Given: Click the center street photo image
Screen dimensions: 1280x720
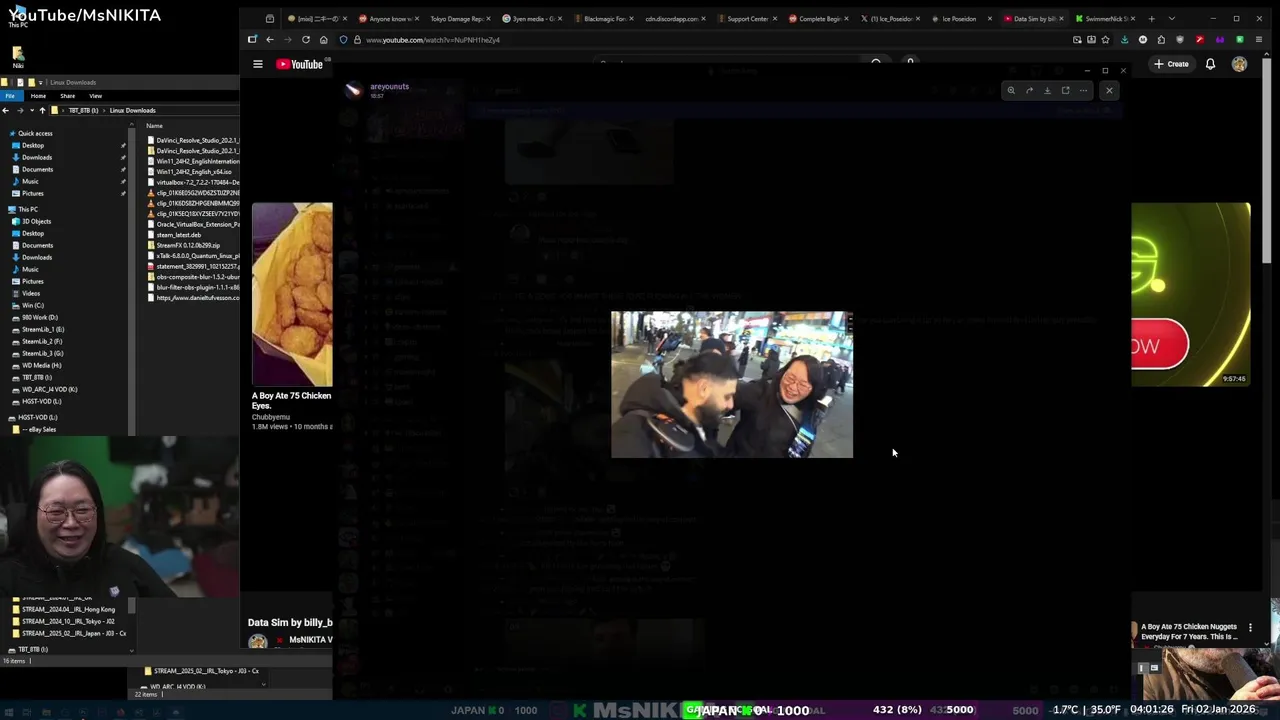Looking at the screenshot, I should pyautogui.click(x=732, y=385).
